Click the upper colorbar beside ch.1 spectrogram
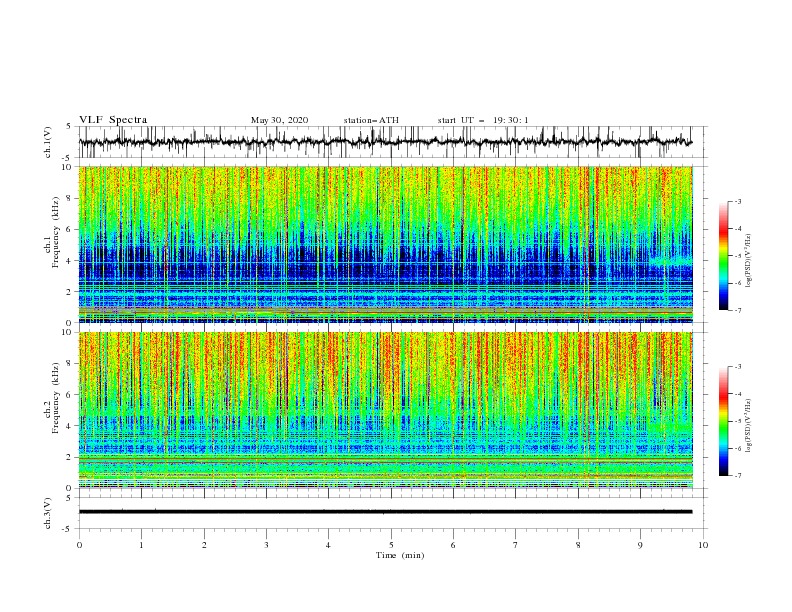This screenshot has width=792, height=612. pyautogui.click(x=723, y=256)
